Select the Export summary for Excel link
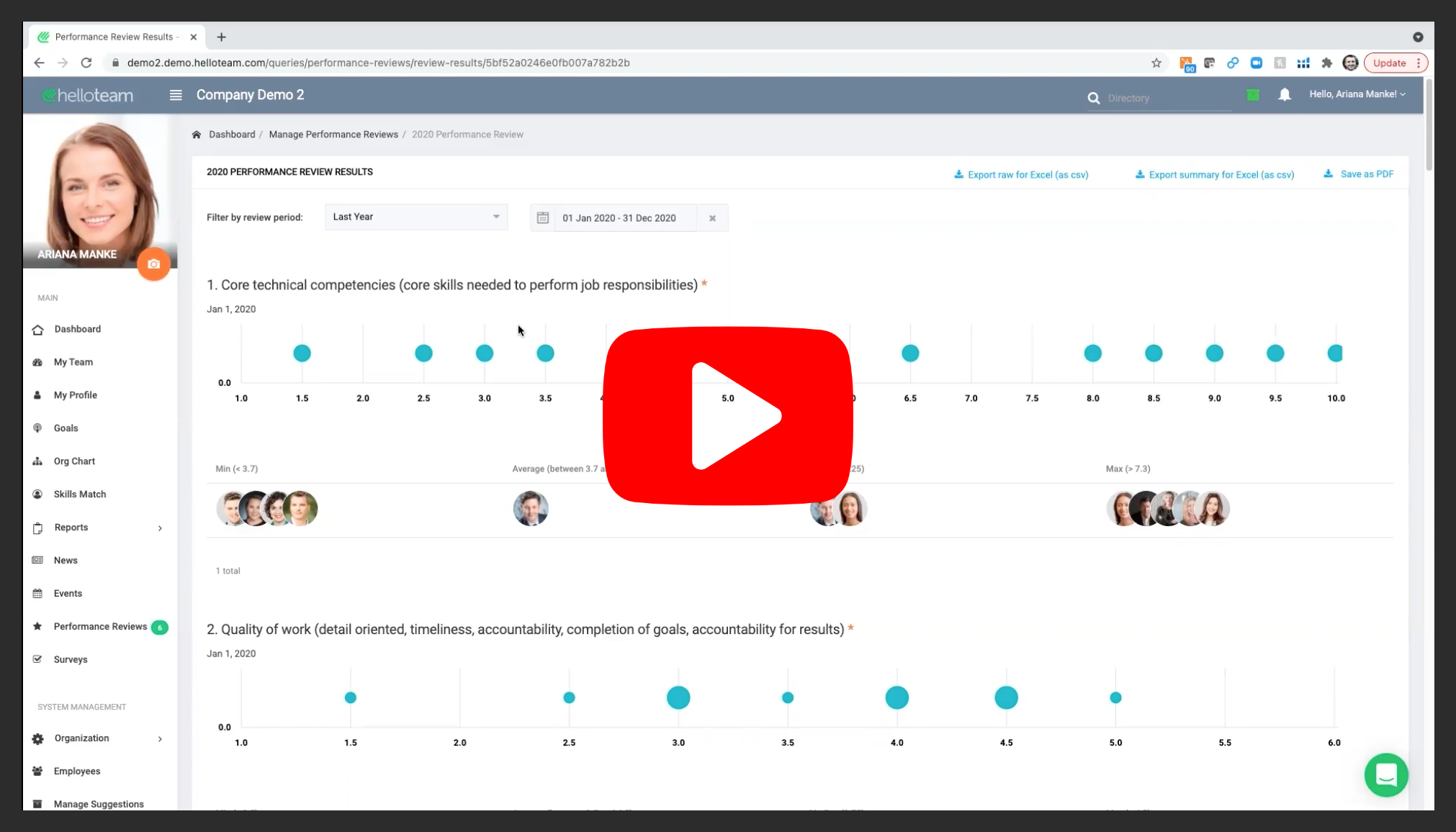 coord(1214,174)
